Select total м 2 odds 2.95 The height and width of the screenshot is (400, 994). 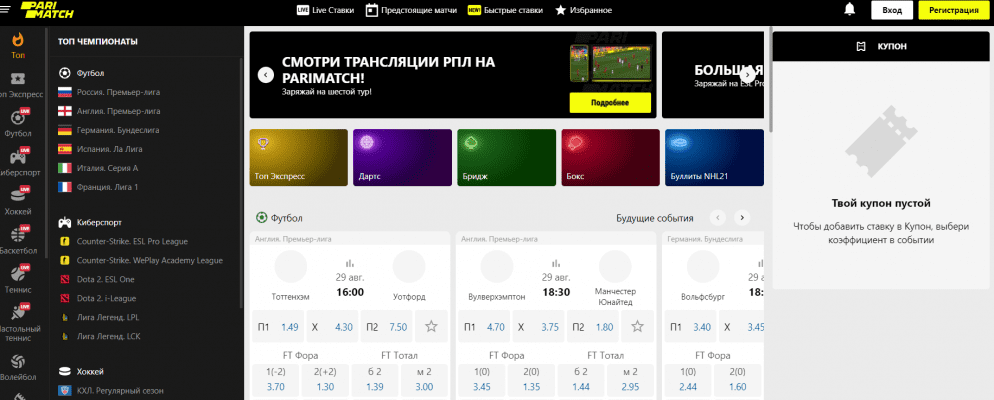pos(629,378)
